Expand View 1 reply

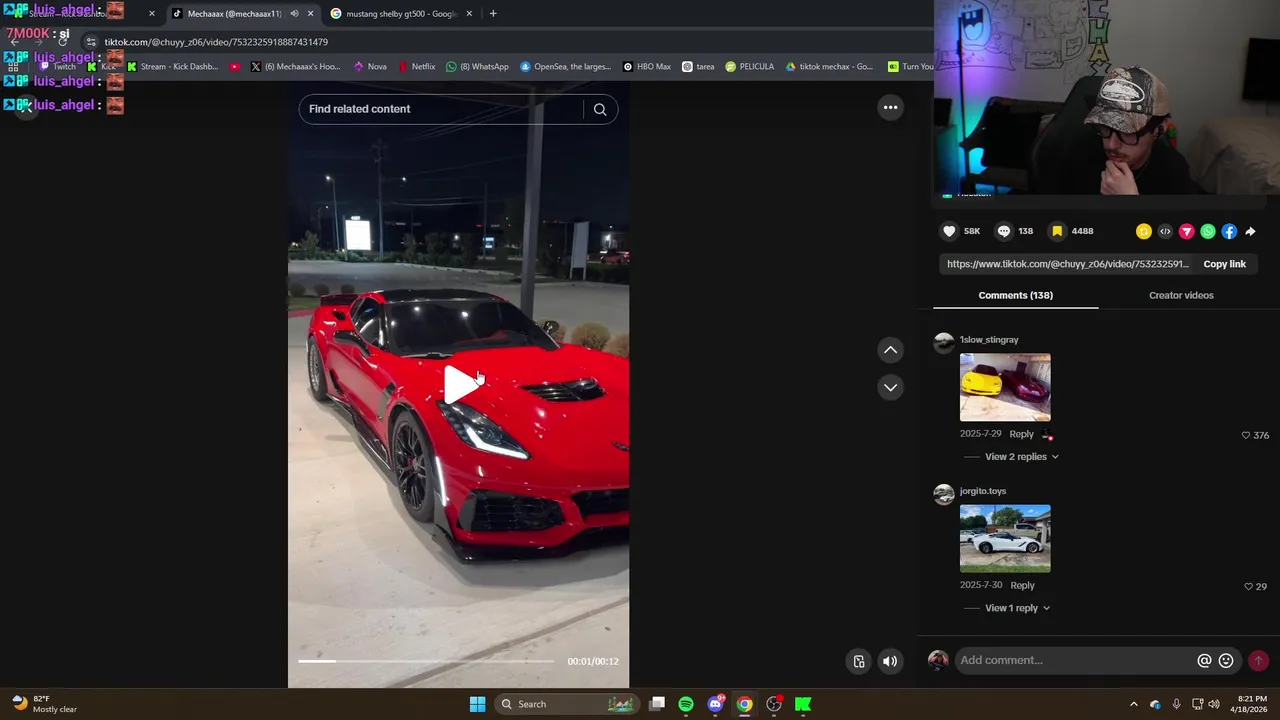pos(1017,608)
